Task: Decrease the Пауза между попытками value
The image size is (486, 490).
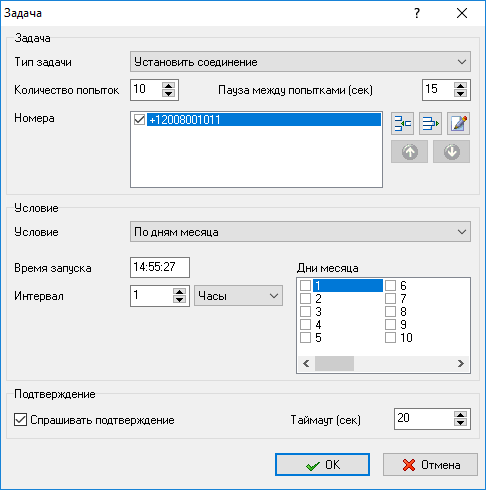Action: click(460, 94)
